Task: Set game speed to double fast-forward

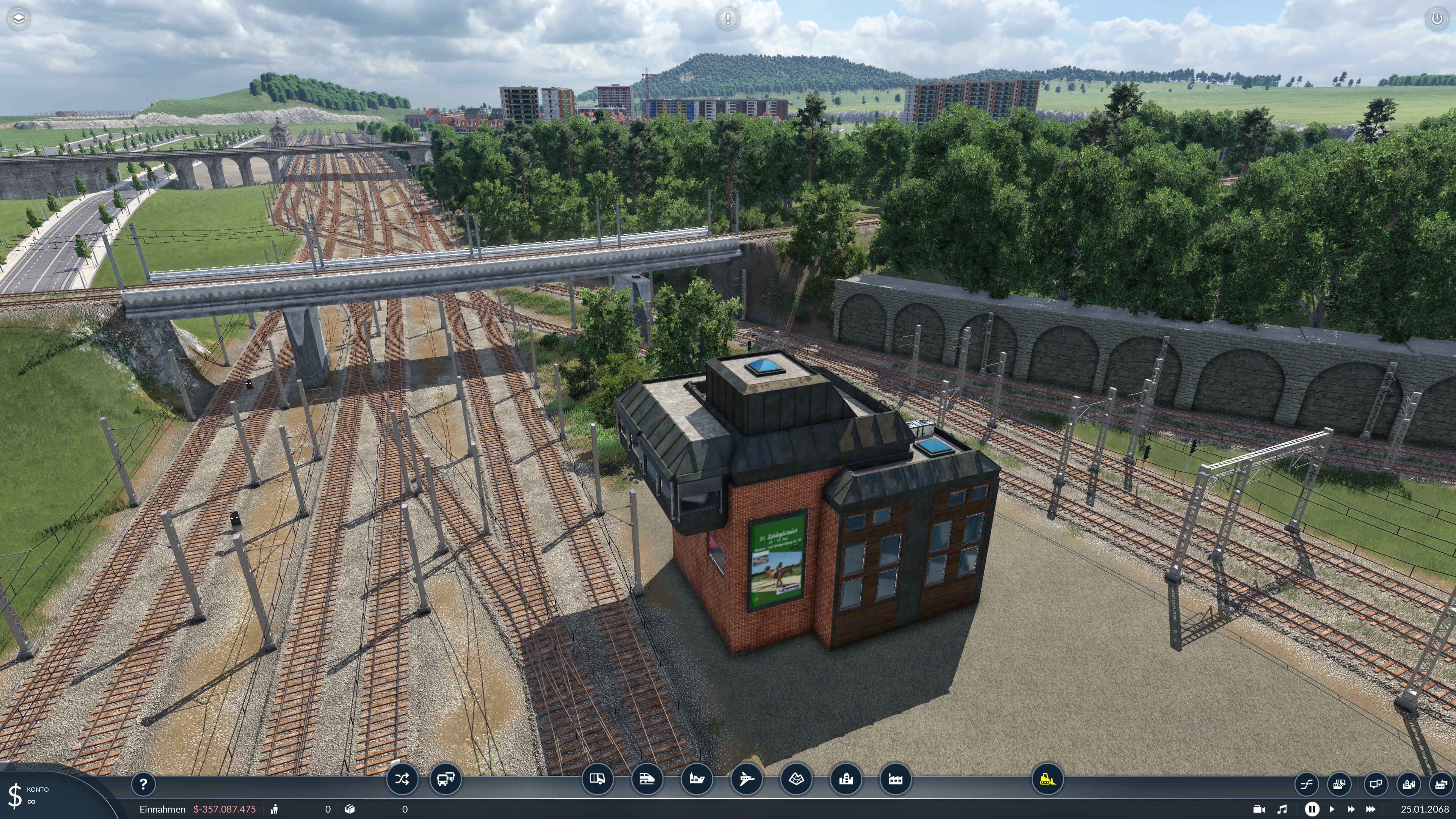Action: click(x=1351, y=809)
